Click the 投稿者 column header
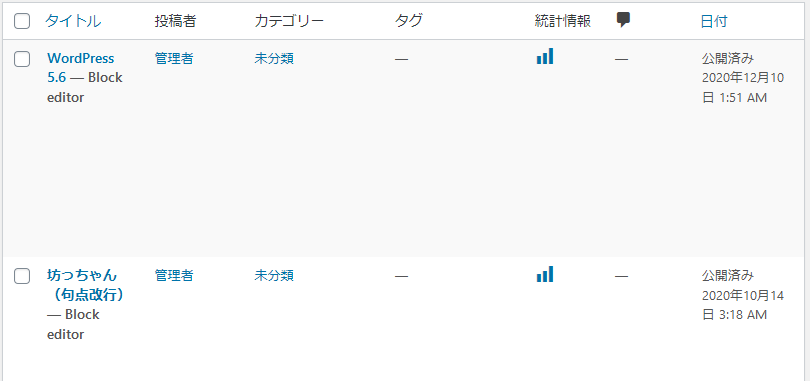 175,21
